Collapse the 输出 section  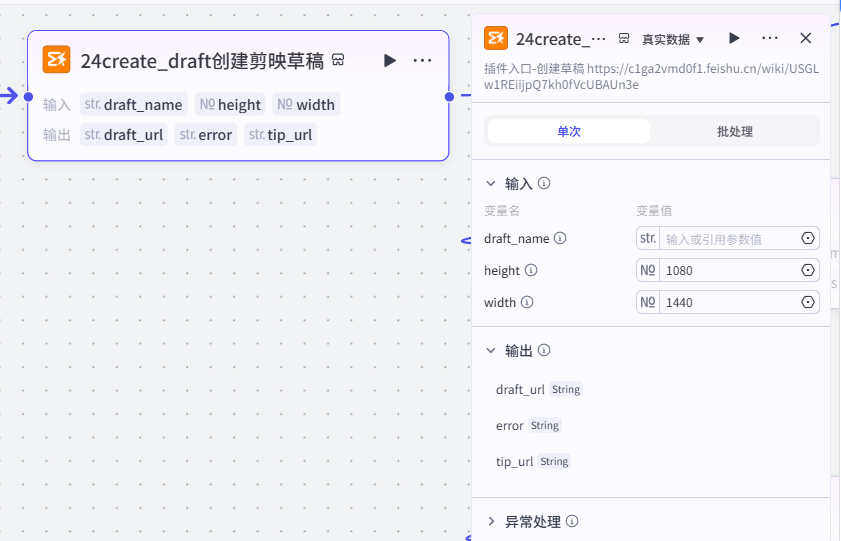coord(491,350)
